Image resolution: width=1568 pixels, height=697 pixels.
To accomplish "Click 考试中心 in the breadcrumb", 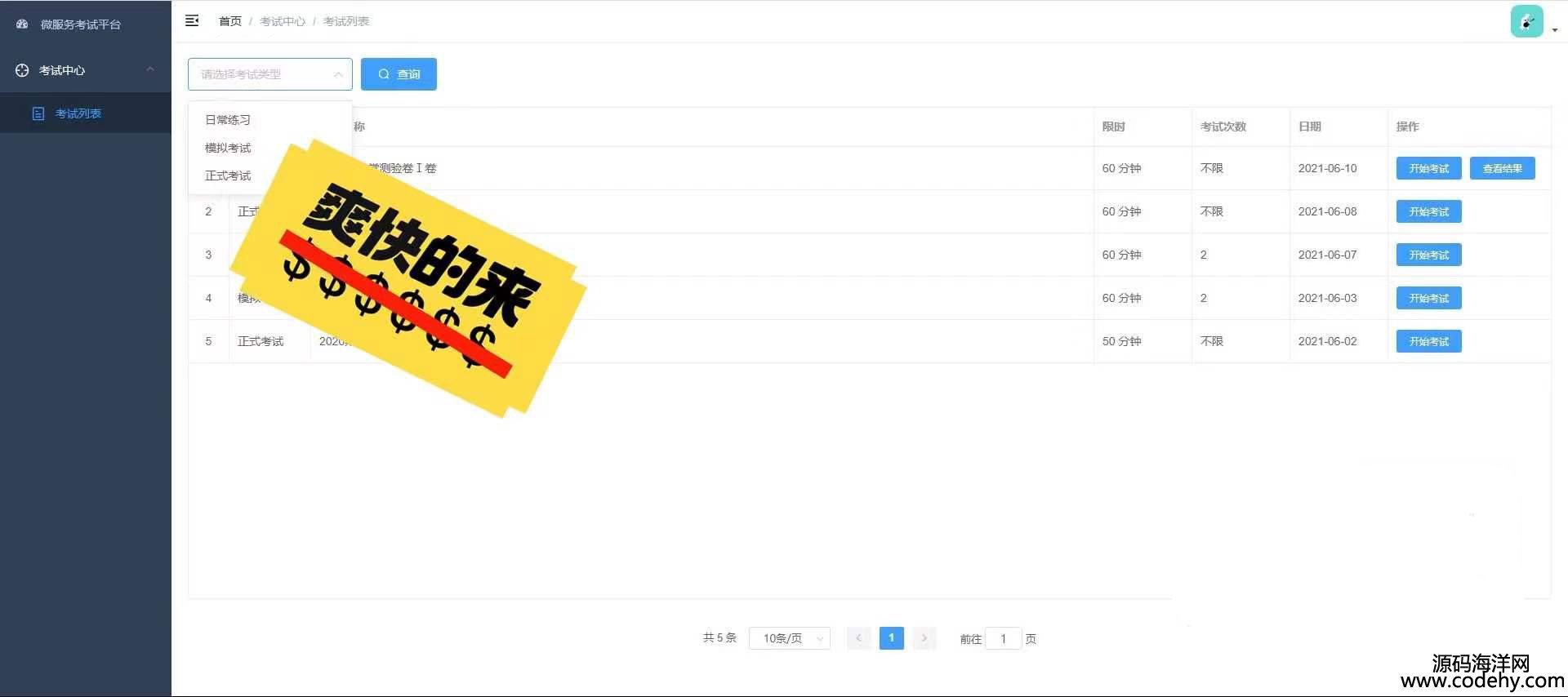I will pos(283,21).
